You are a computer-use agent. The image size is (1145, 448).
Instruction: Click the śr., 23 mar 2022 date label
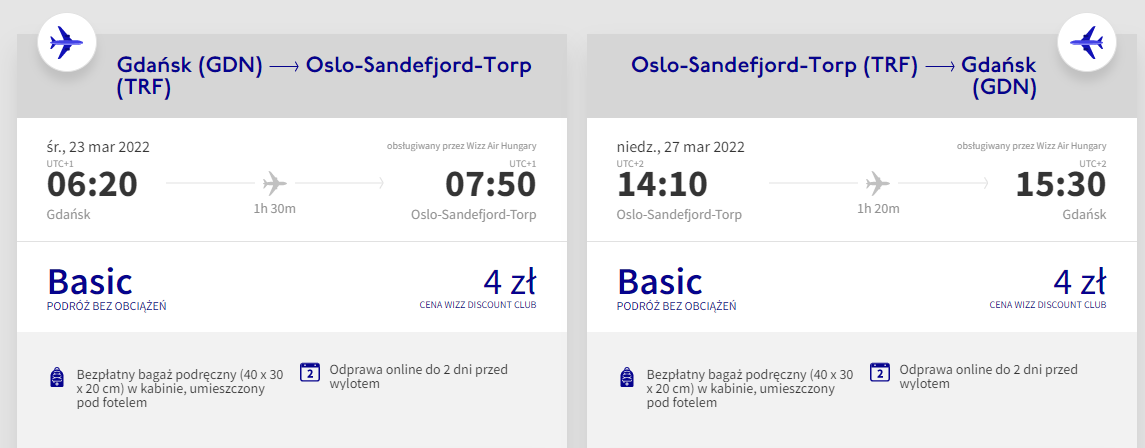coord(98,147)
